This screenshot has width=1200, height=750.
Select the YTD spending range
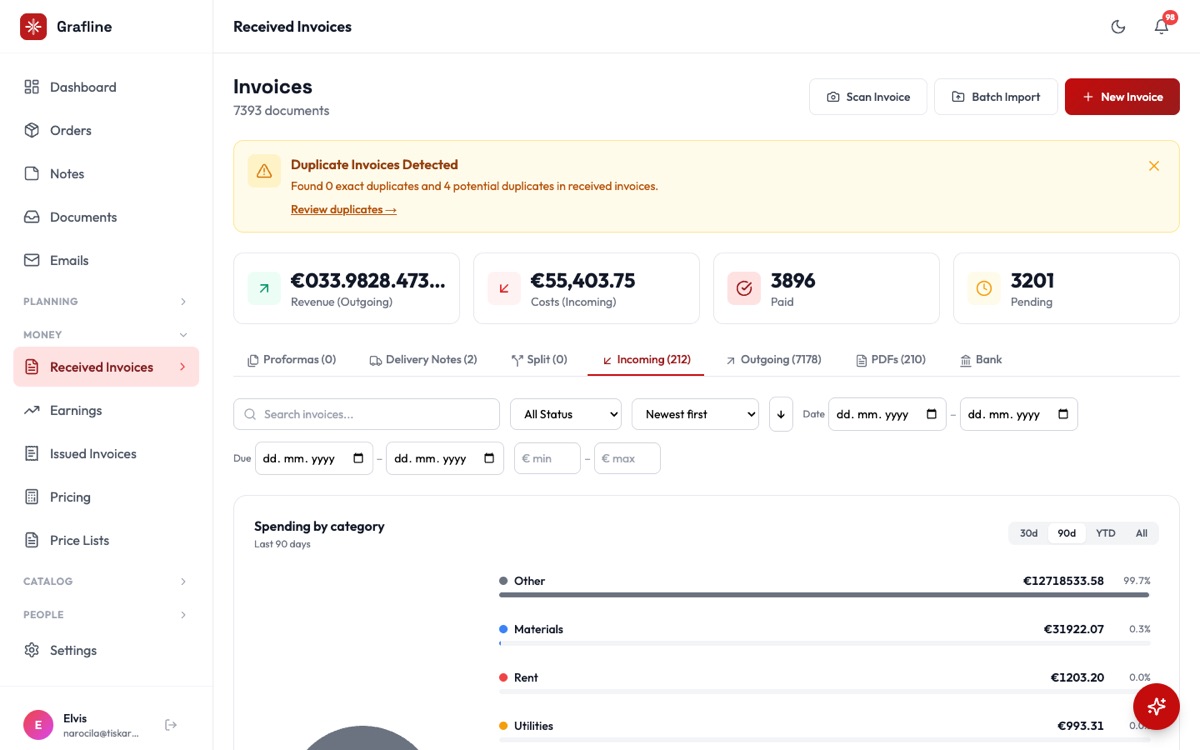click(1105, 533)
